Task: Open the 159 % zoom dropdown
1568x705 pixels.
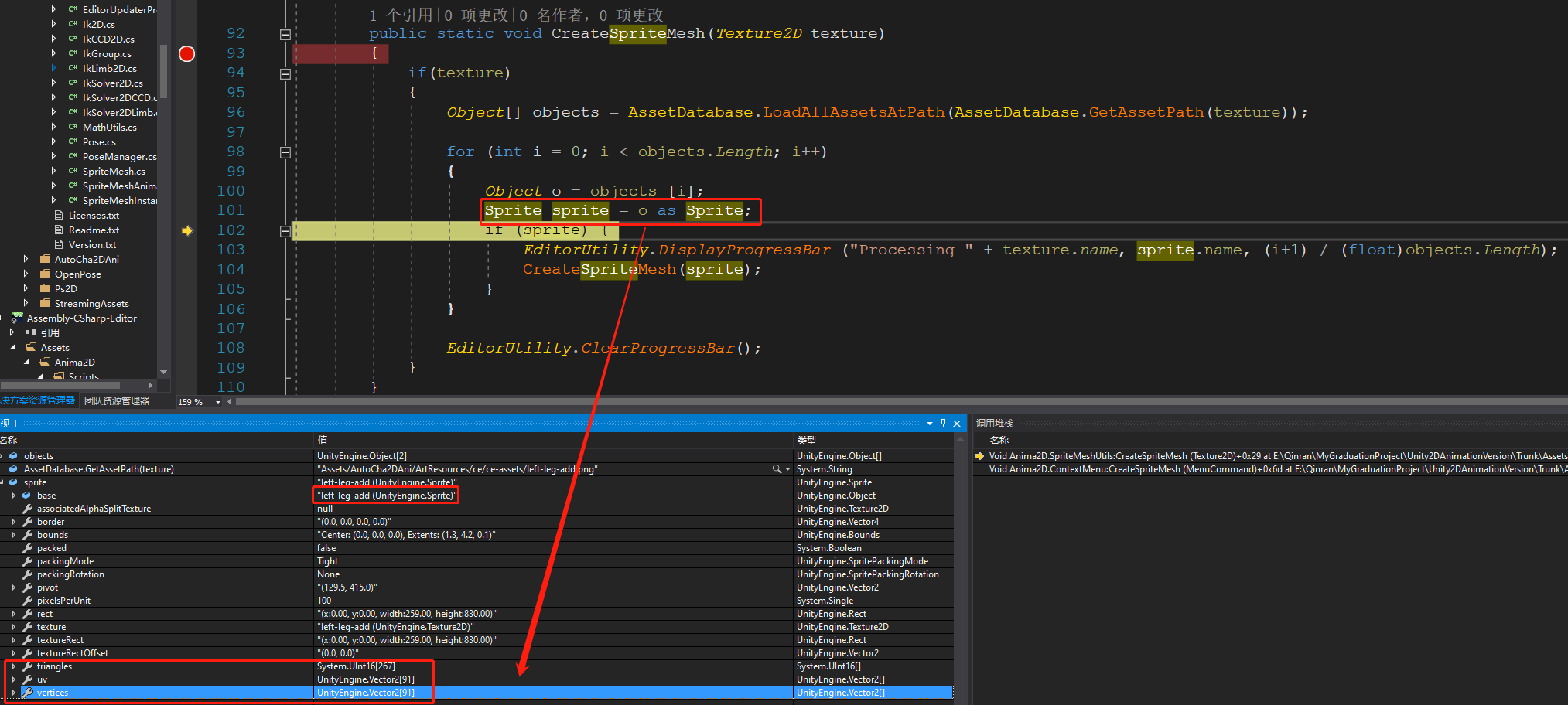Action: tap(218, 402)
